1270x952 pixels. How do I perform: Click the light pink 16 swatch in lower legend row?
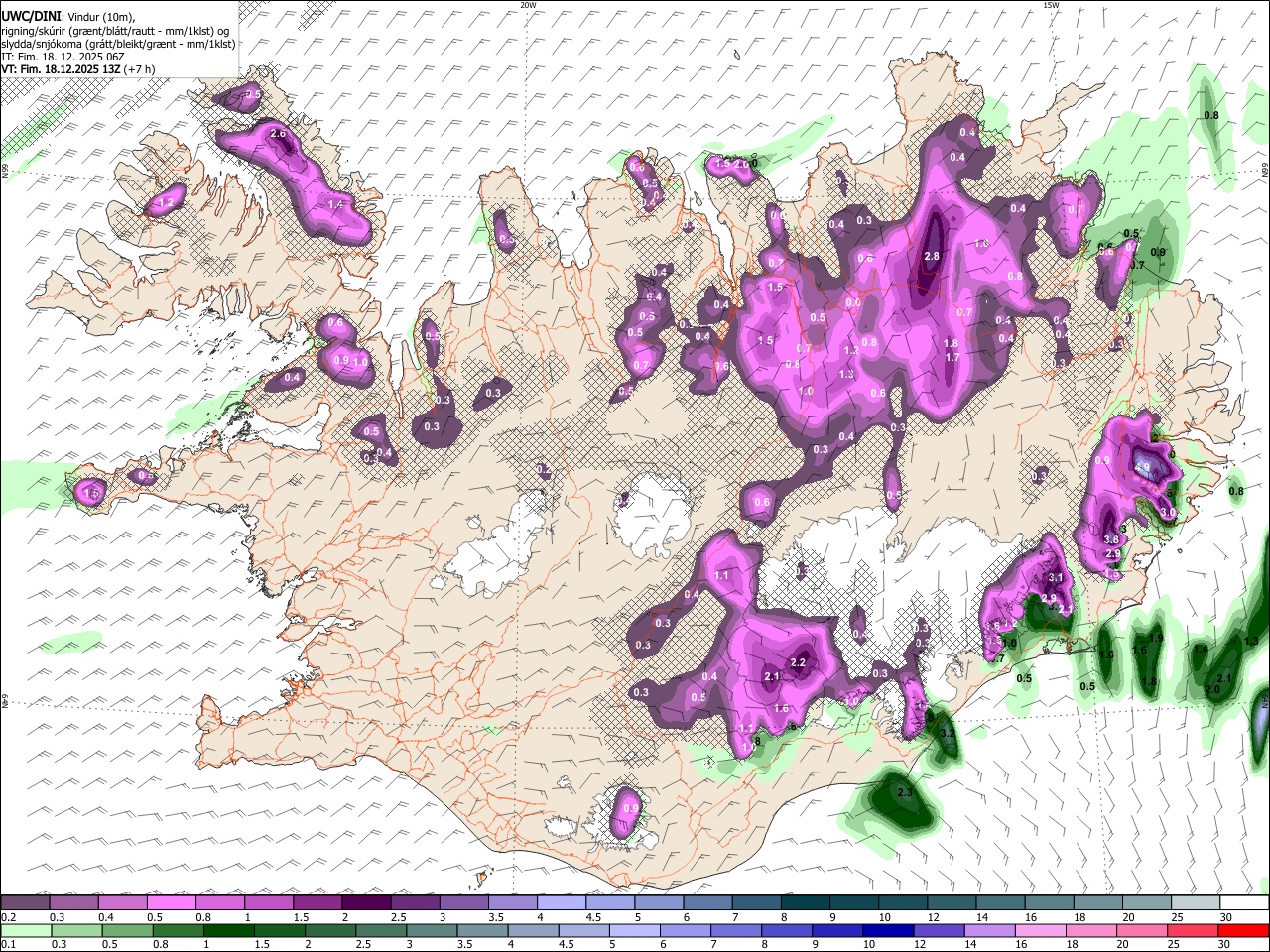click(1040, 931)
